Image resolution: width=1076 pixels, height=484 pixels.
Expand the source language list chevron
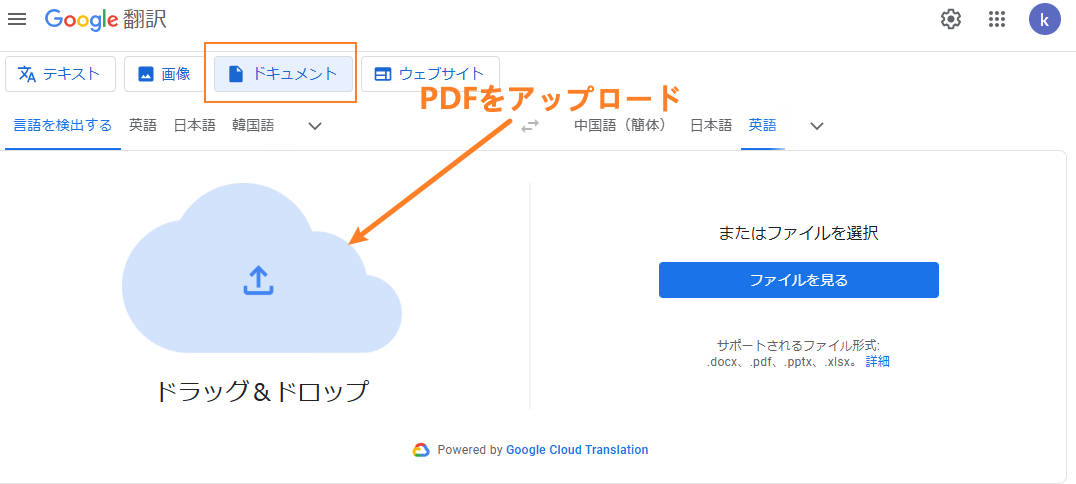tap(315, 126)
